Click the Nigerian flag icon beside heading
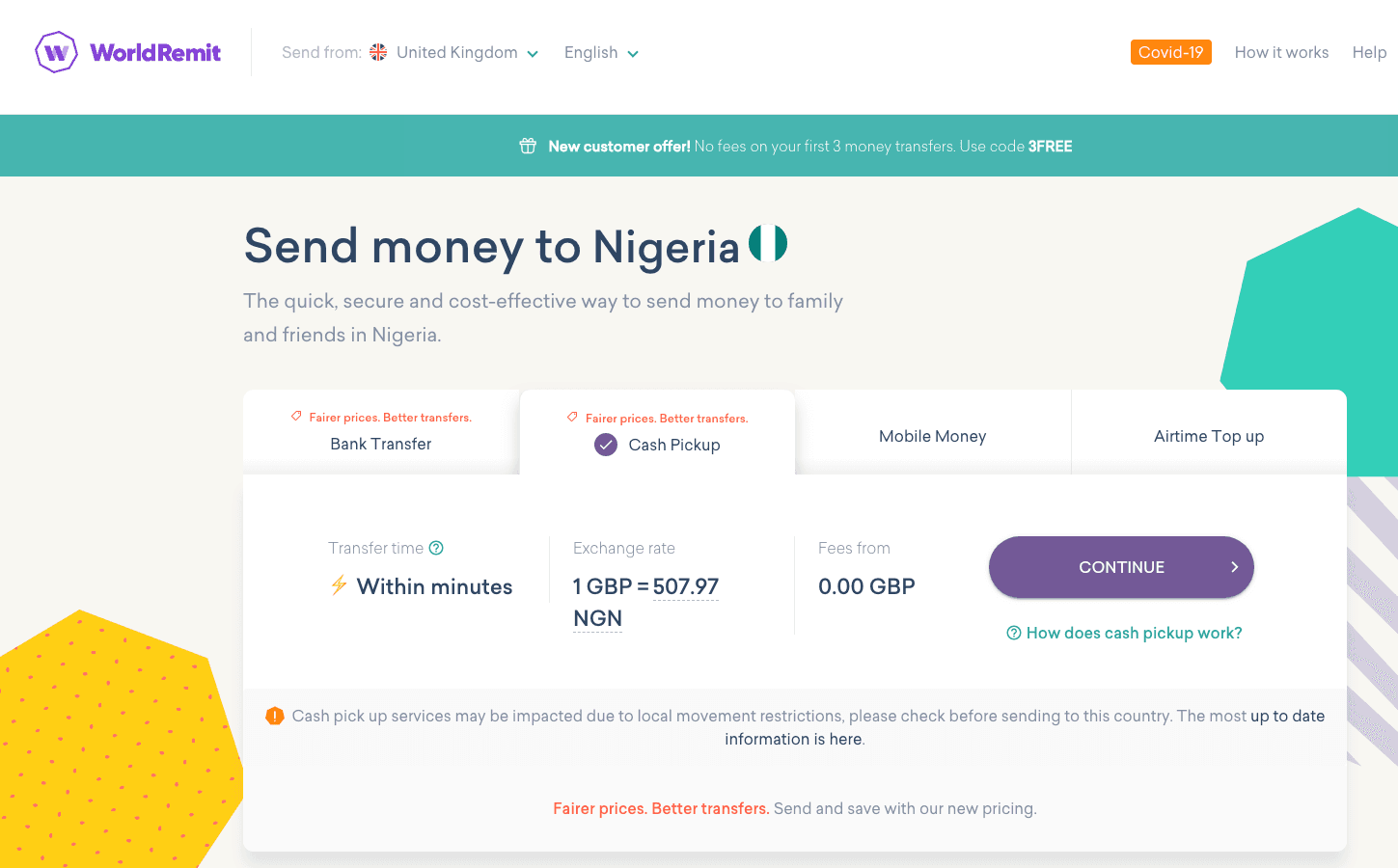The height and width of the screenshot is (868, 1398). coord(768,243)
